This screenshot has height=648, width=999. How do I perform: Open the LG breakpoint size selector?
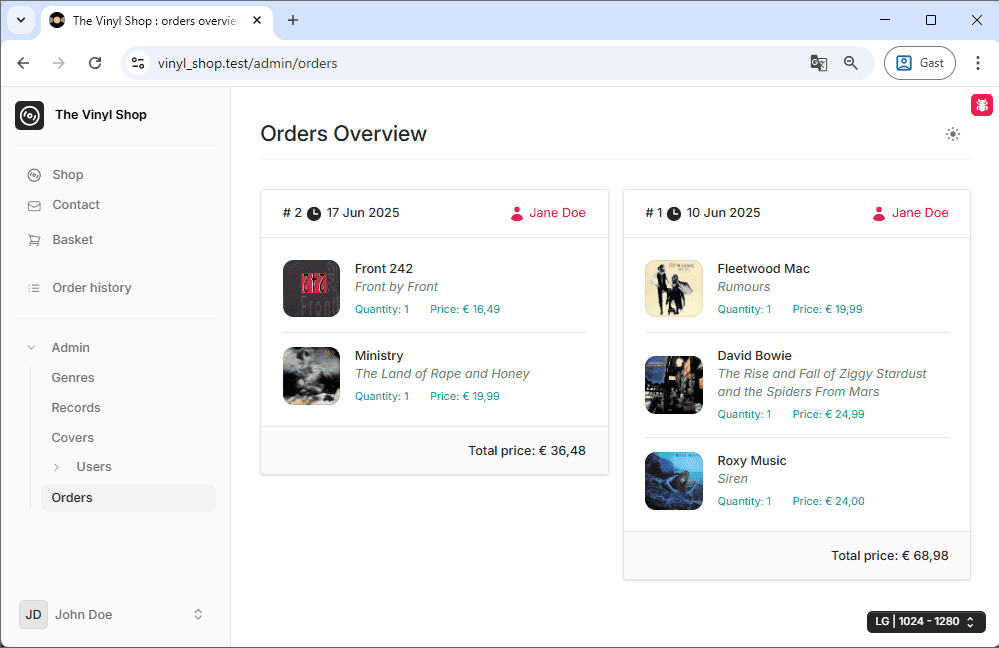926,621
